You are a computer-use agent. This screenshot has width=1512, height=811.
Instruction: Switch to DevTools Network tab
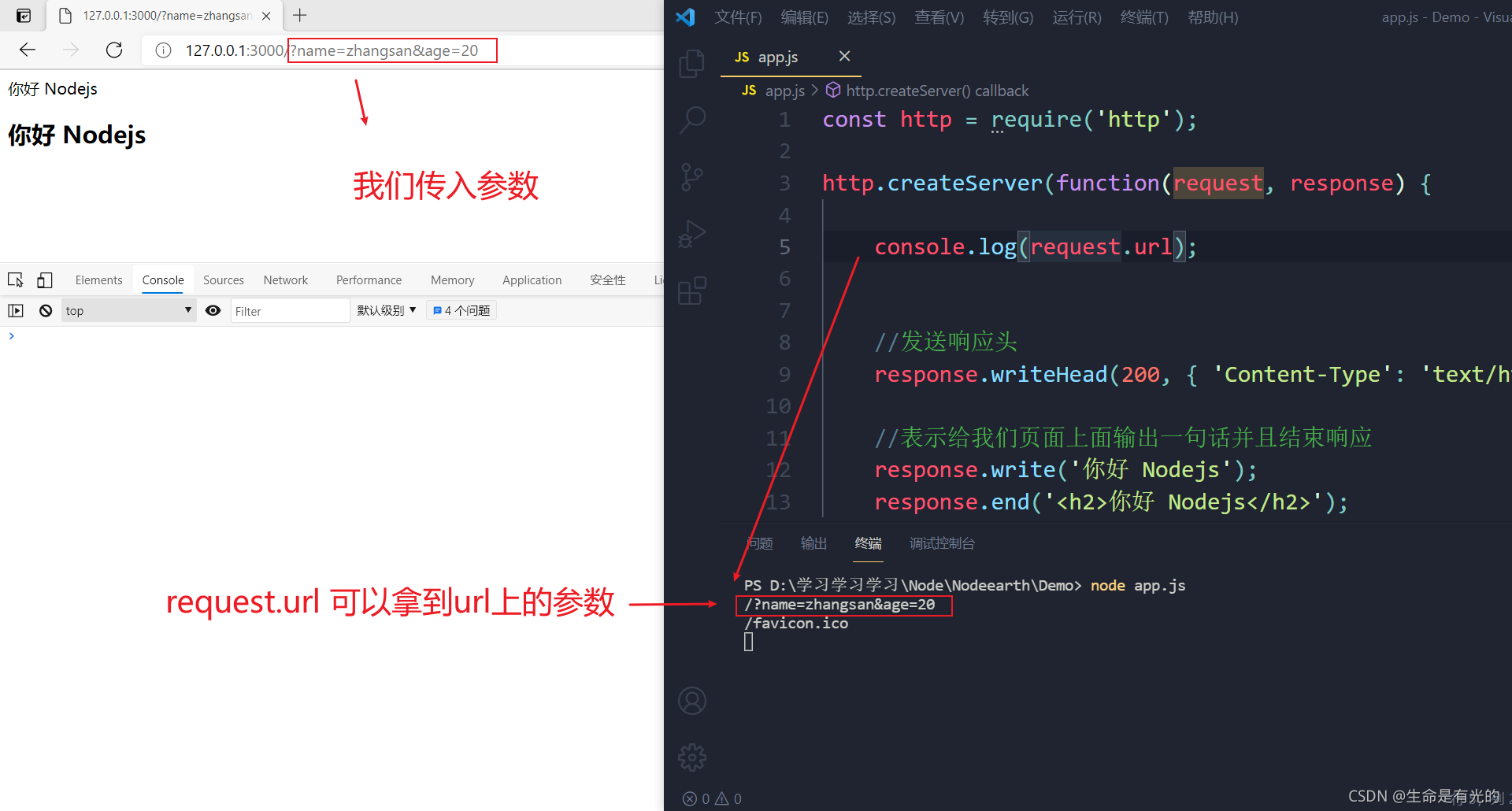[x=285, y=280]
